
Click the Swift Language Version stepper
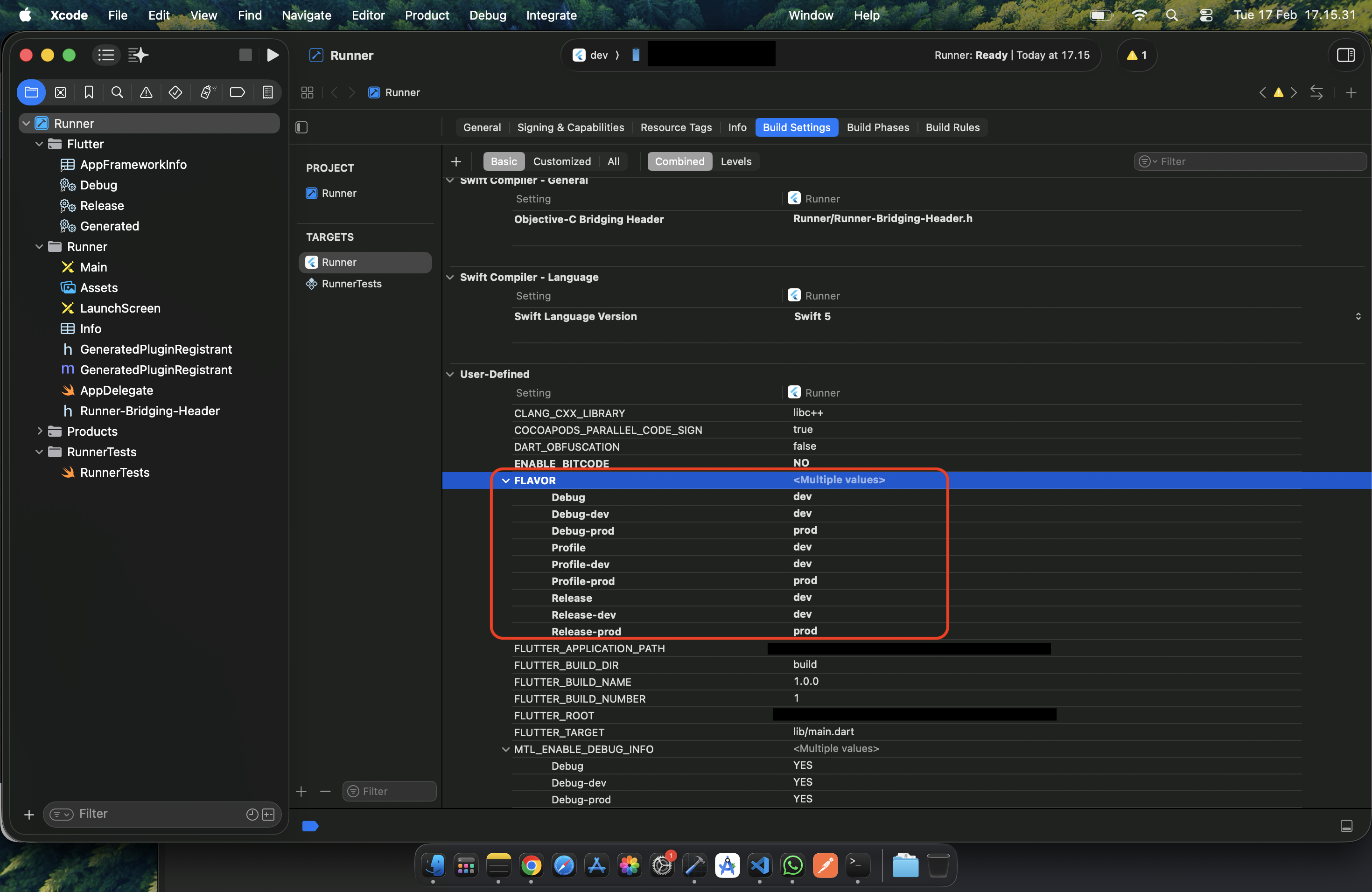click(x=1358, y=316)
